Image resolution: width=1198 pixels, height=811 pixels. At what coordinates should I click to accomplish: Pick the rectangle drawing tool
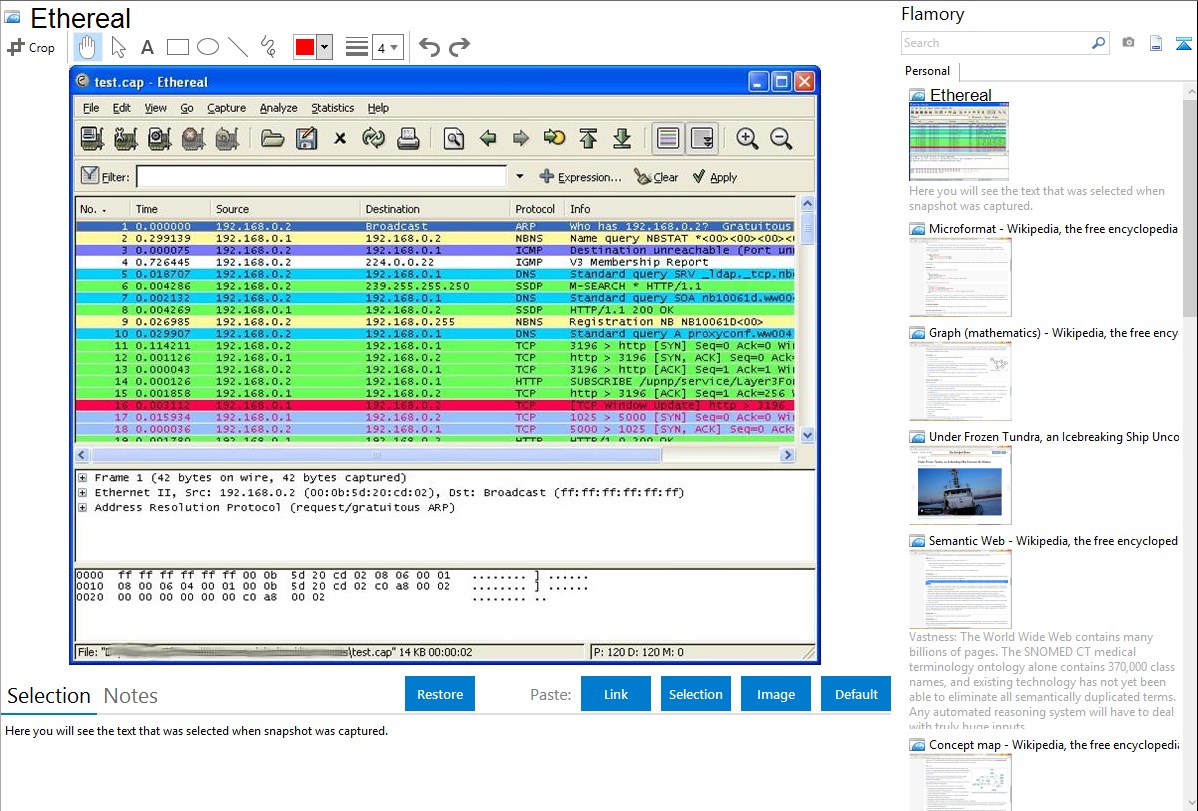click(177, 47)
